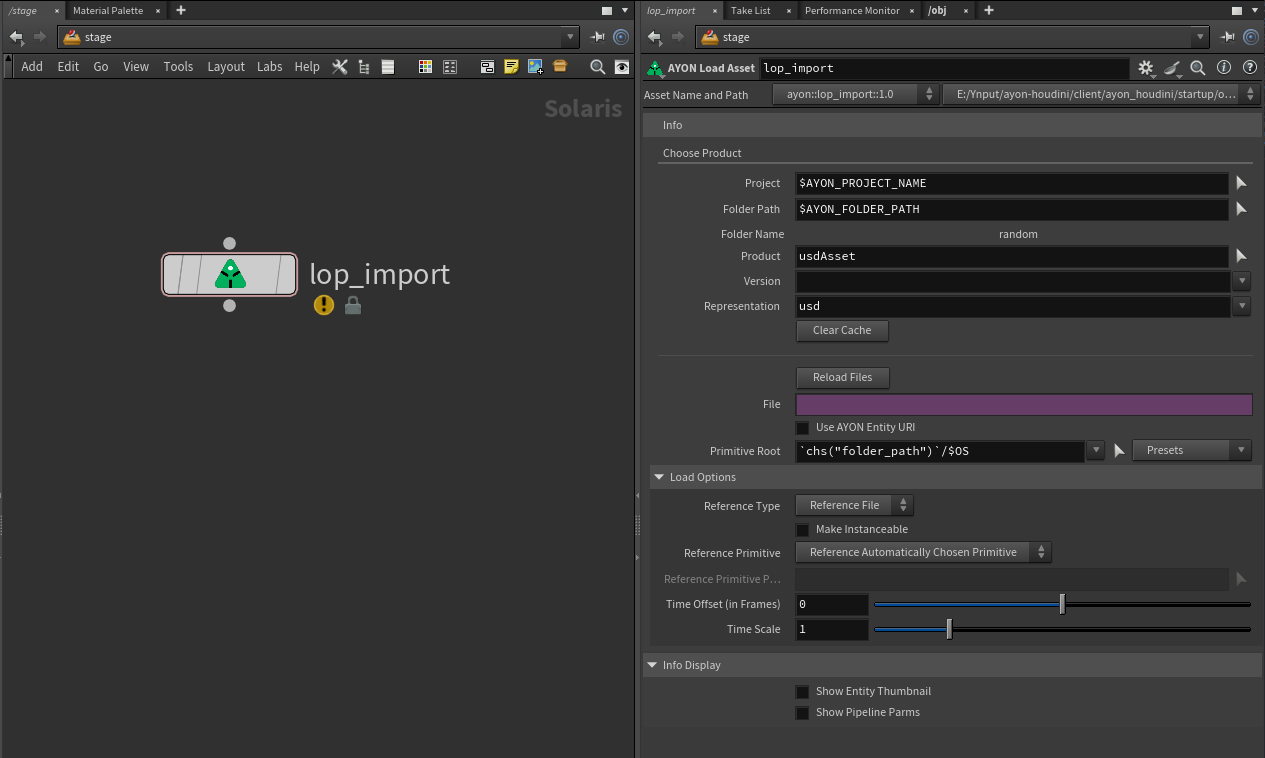Click the arrow selector beside Primitive Root

pyautogui.click(x=1119, y=451)
